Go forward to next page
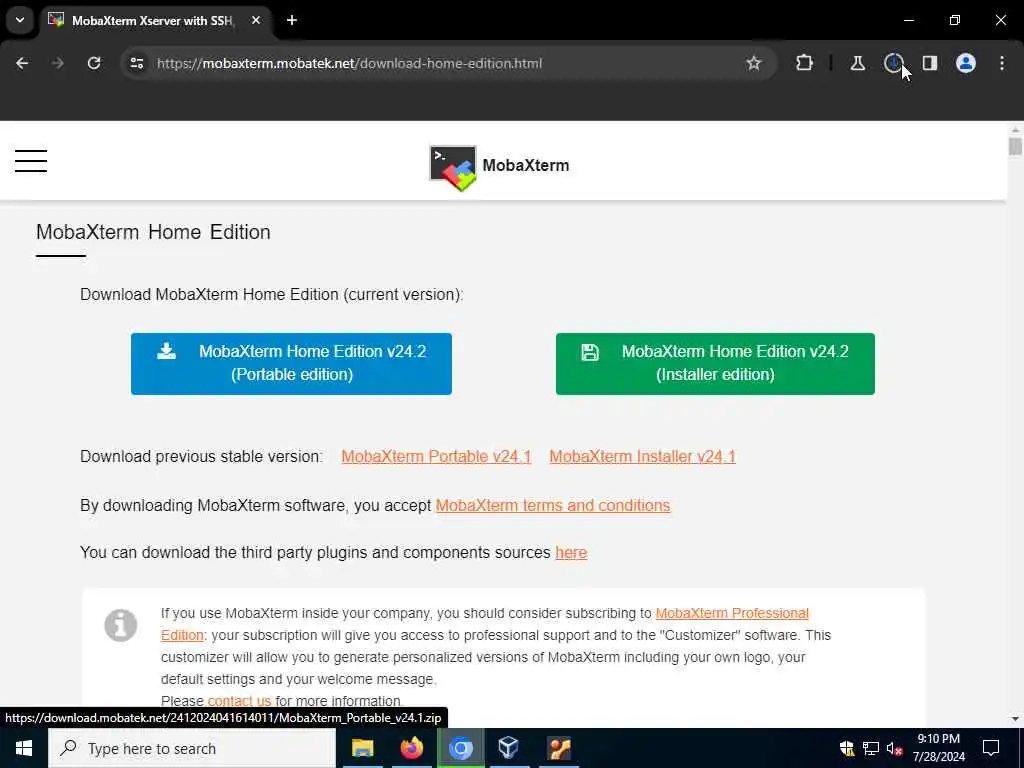1024x768 pixels. pyautogui.click(x=58, y=63)
